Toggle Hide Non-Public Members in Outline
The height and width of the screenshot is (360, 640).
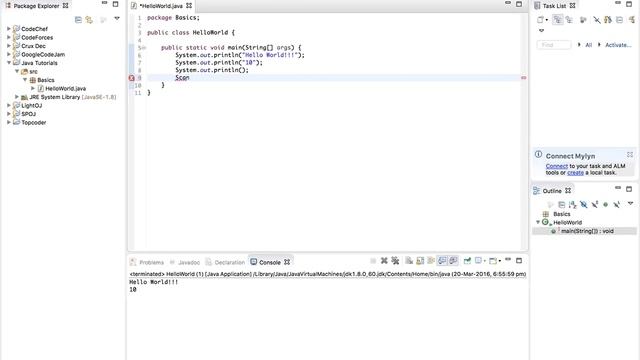[606, 204]
